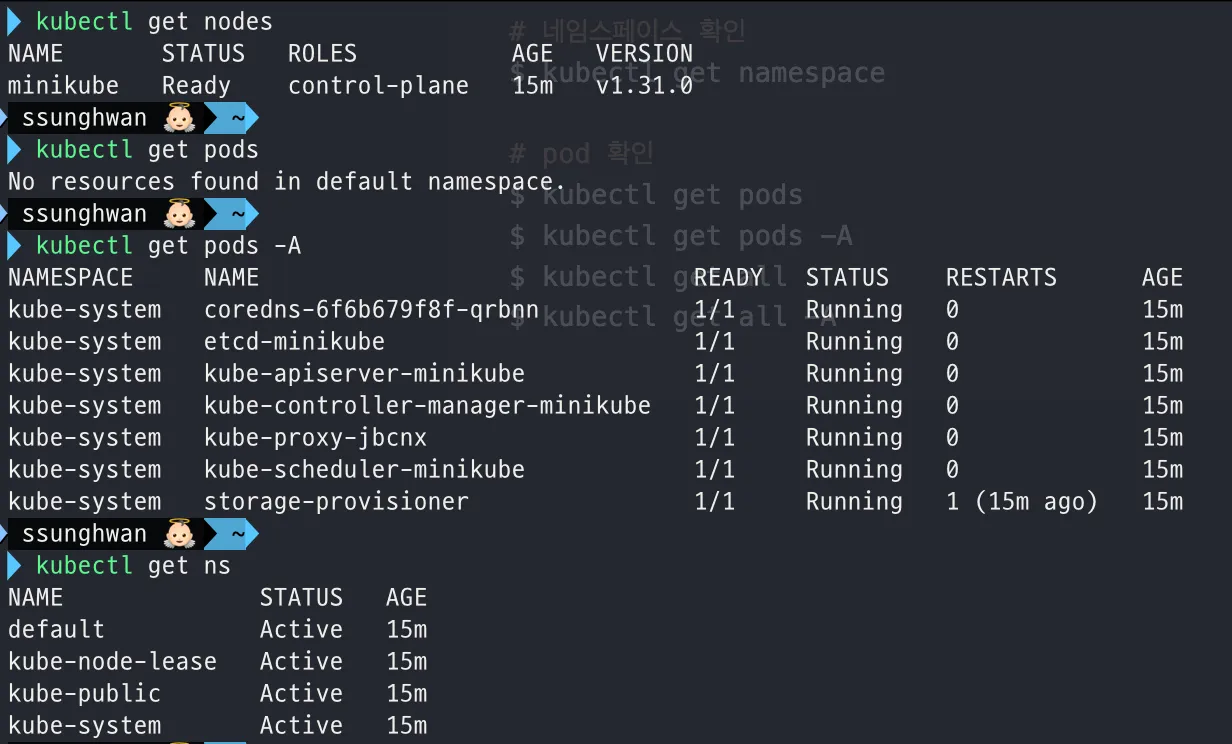Click the kube-public namespace name
The width and height of the screenshot is (1232, 744).
[84, 694]
